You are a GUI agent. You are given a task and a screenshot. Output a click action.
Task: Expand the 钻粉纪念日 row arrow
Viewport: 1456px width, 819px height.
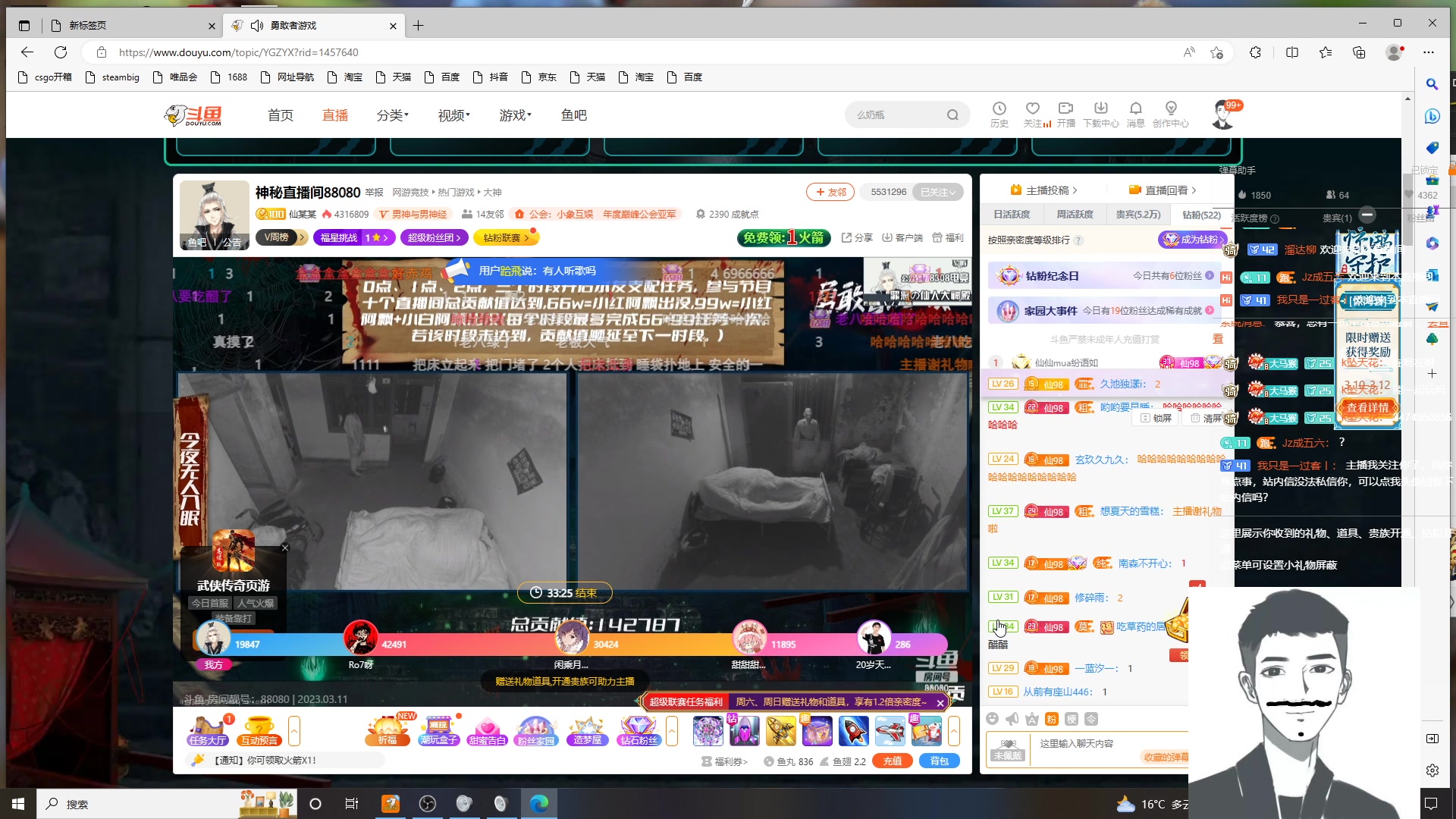[x=1210, y=276]
